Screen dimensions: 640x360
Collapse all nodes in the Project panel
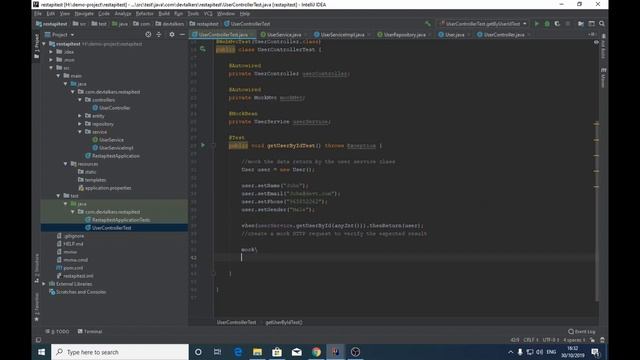coord(159,35)
